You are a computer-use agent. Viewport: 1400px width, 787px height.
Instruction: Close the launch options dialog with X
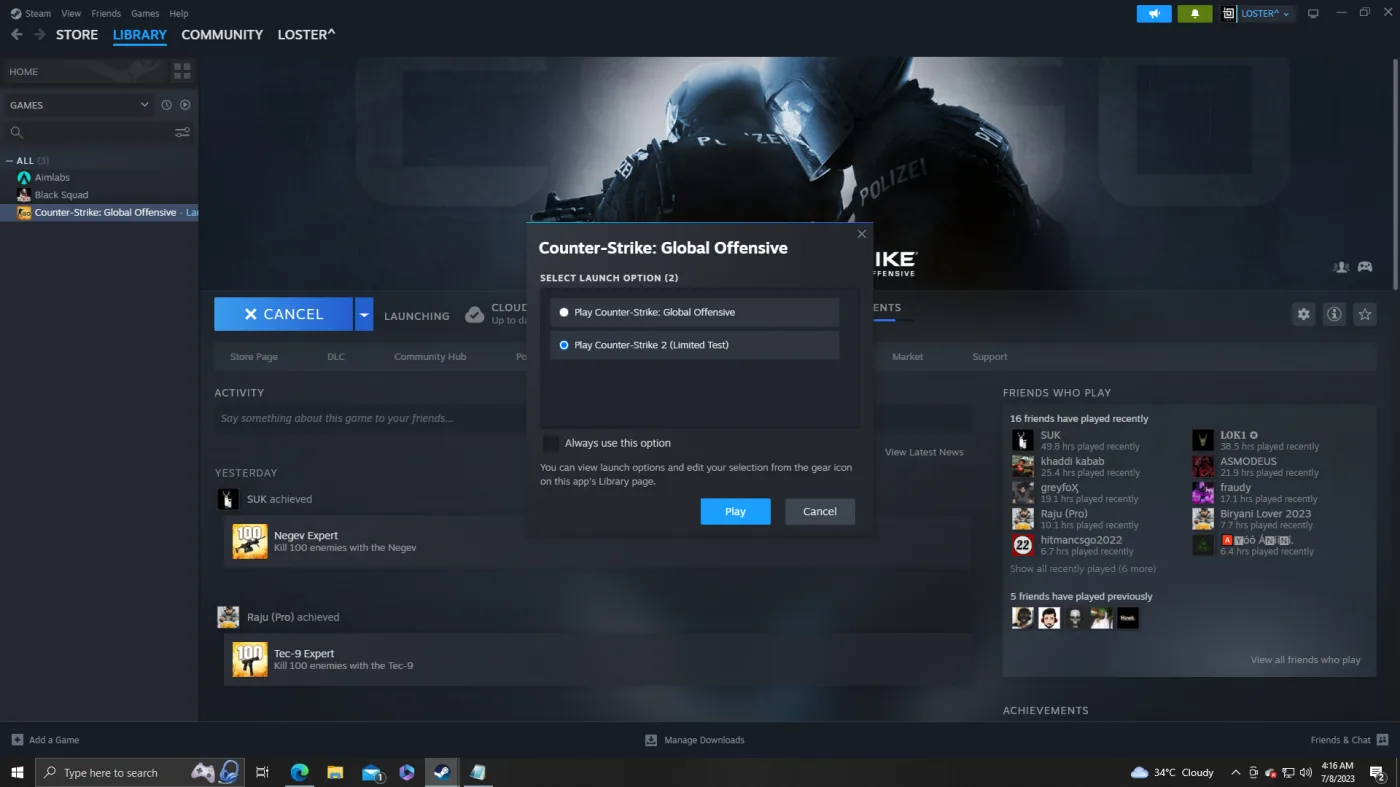tap(862, 234)
